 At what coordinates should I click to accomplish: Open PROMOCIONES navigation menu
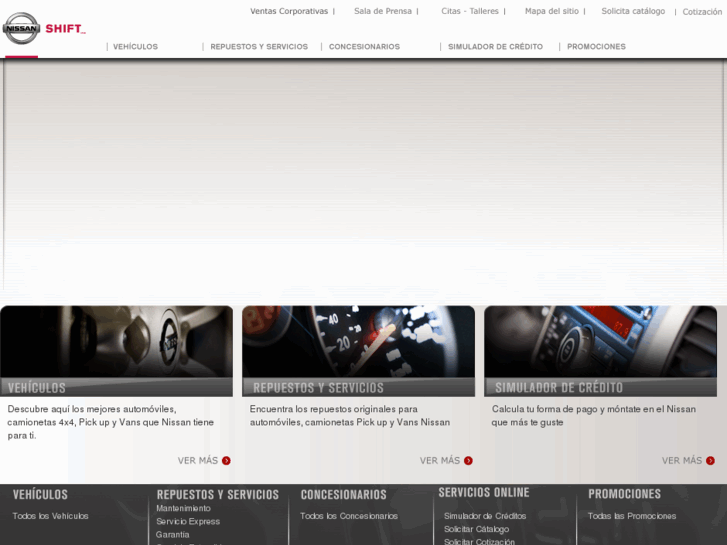596,47
